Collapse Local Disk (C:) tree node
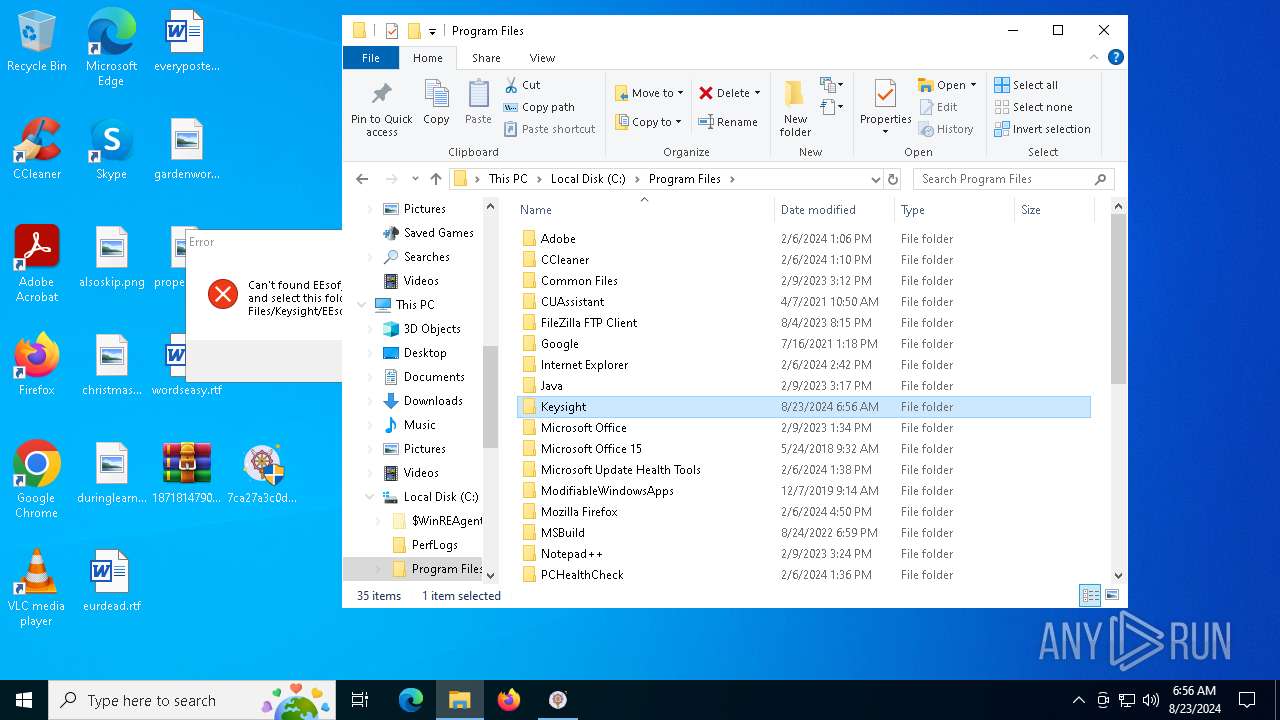 pos(370,497)
